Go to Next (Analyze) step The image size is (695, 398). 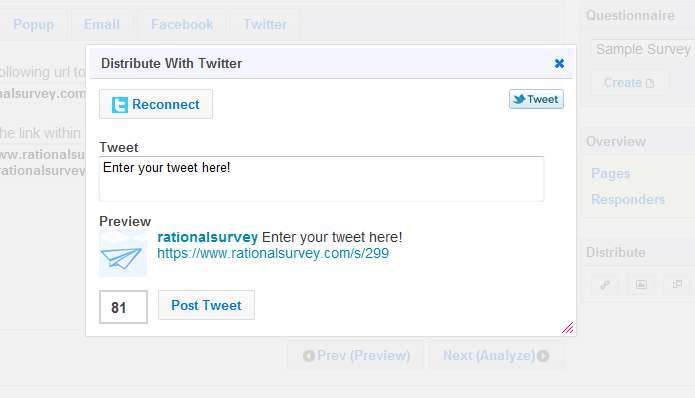(496, 355)
